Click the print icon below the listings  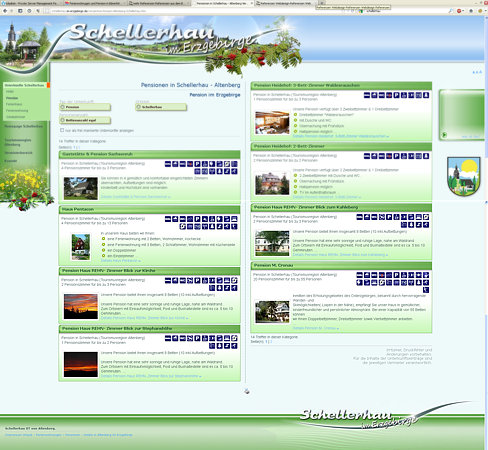[246, 391]
